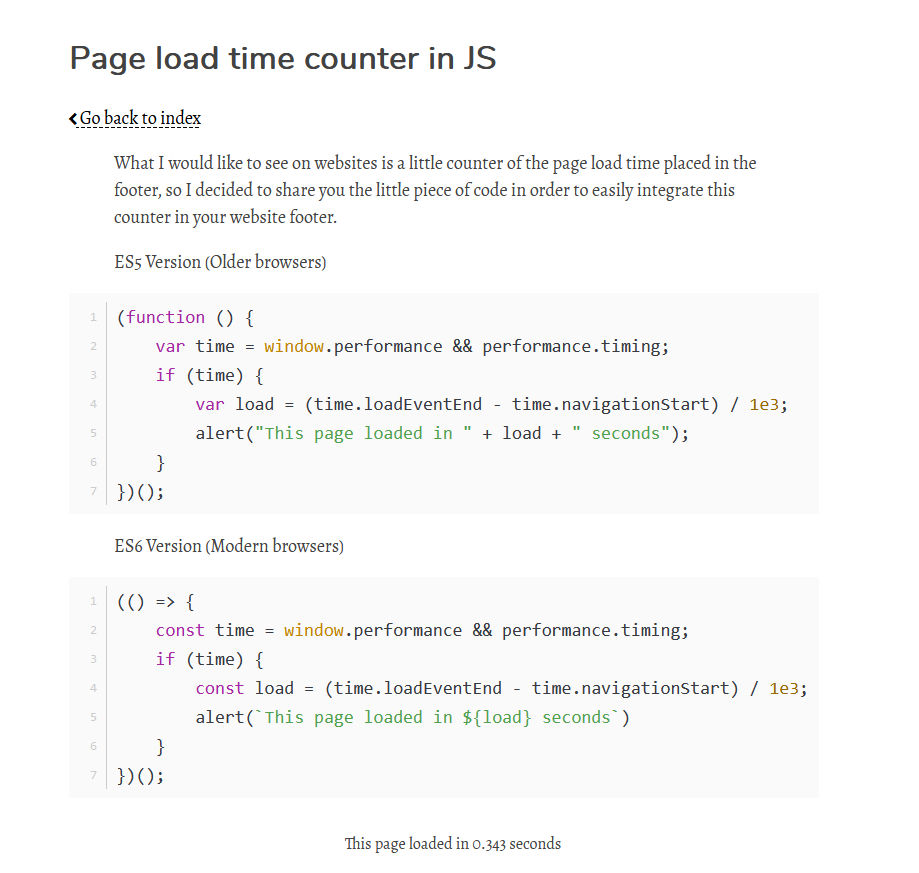This screenshot has height=873, width=919.
Task: Click the 'var load =' line in ES5 block
Action: click(492, 404)
